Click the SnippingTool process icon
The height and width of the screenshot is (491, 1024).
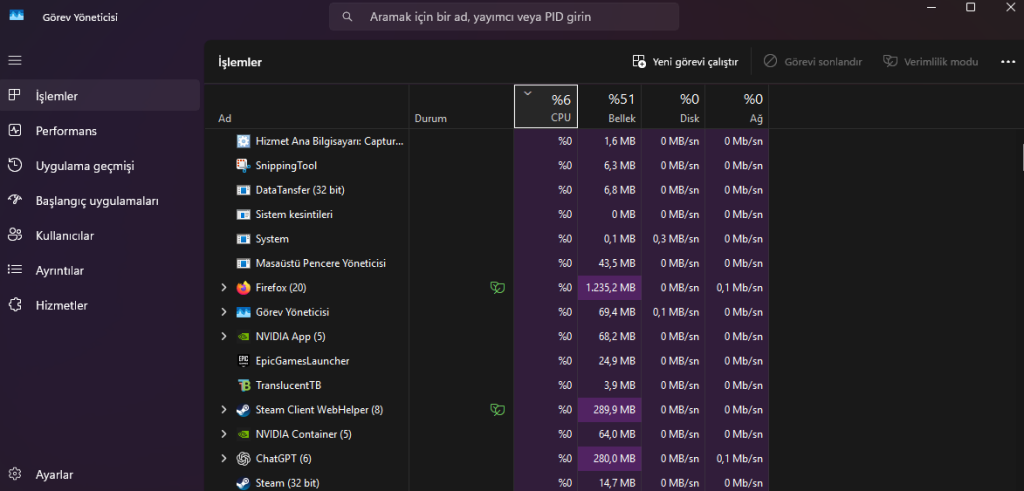coord(243,166)
